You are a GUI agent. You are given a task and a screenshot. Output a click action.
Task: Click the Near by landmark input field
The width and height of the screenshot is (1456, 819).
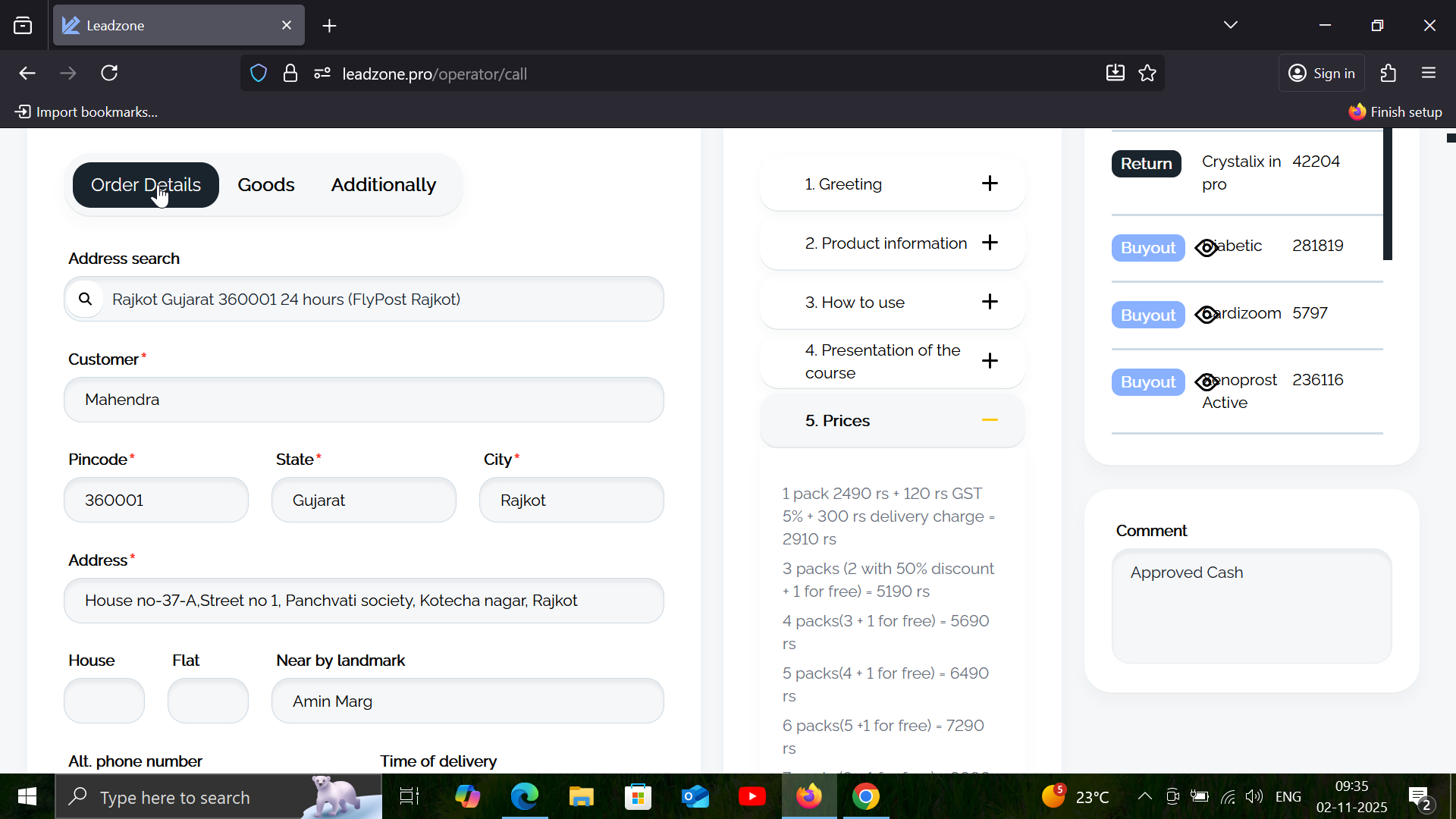pyautogui.click(x=467, y=701)
